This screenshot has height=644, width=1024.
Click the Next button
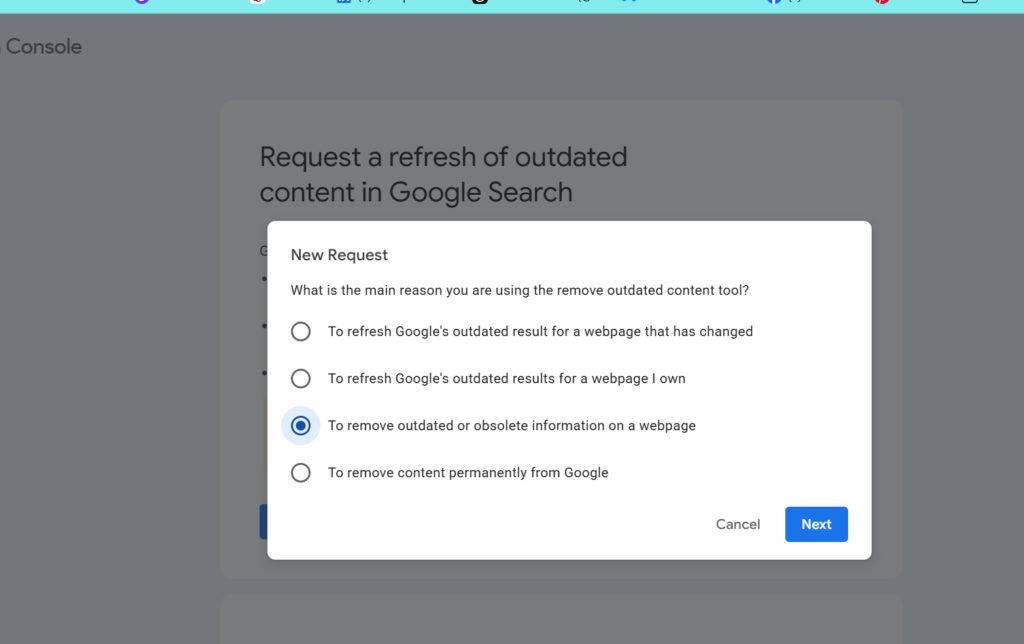816,524
